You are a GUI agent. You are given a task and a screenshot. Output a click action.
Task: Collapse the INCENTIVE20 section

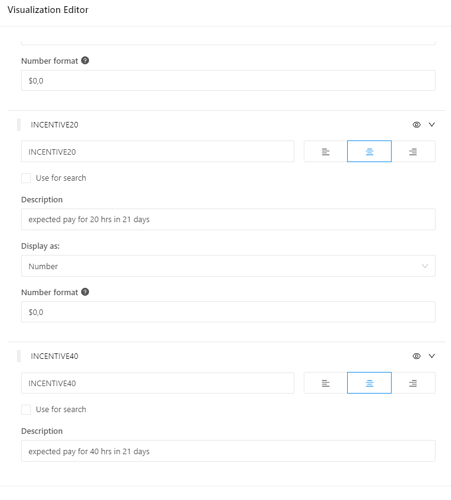tap(432, 125)
